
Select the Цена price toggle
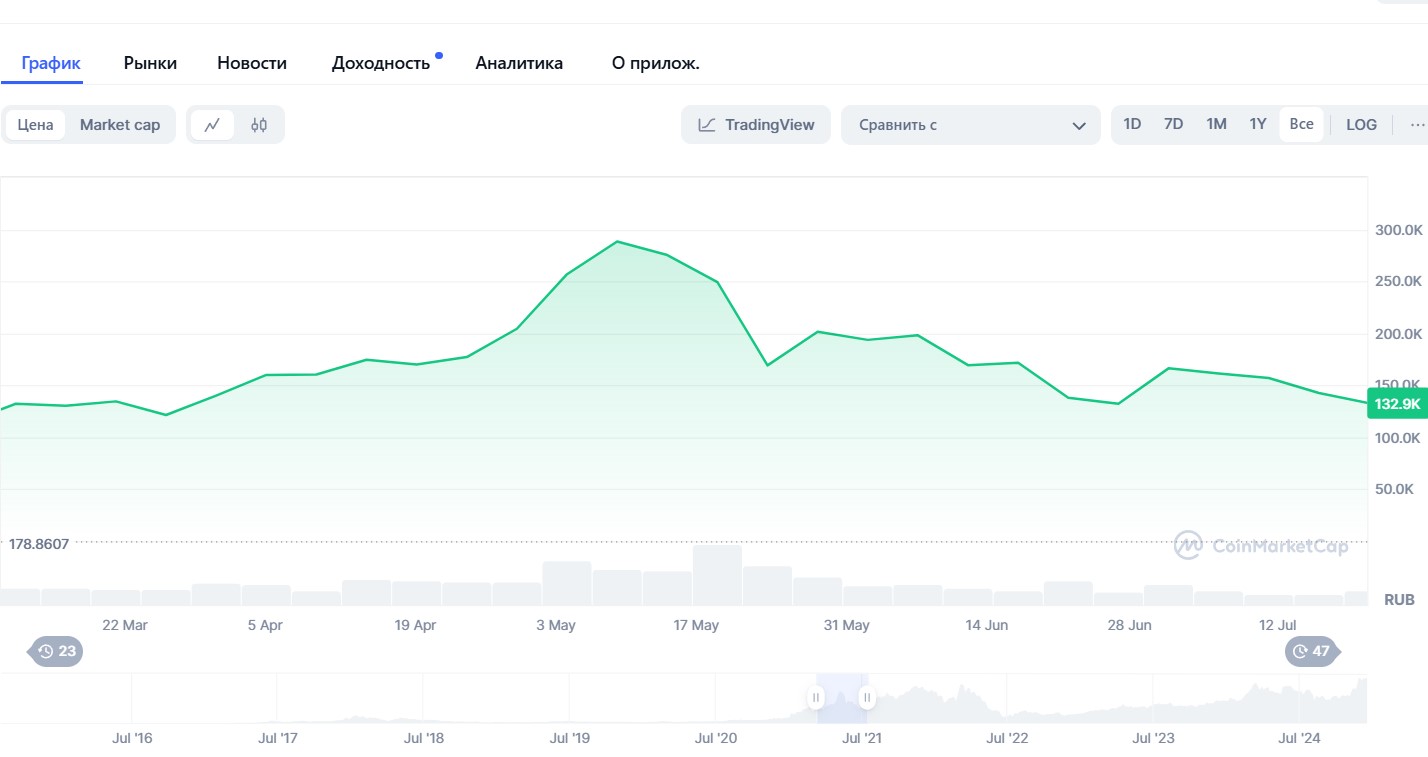click(x=36, y=125)
